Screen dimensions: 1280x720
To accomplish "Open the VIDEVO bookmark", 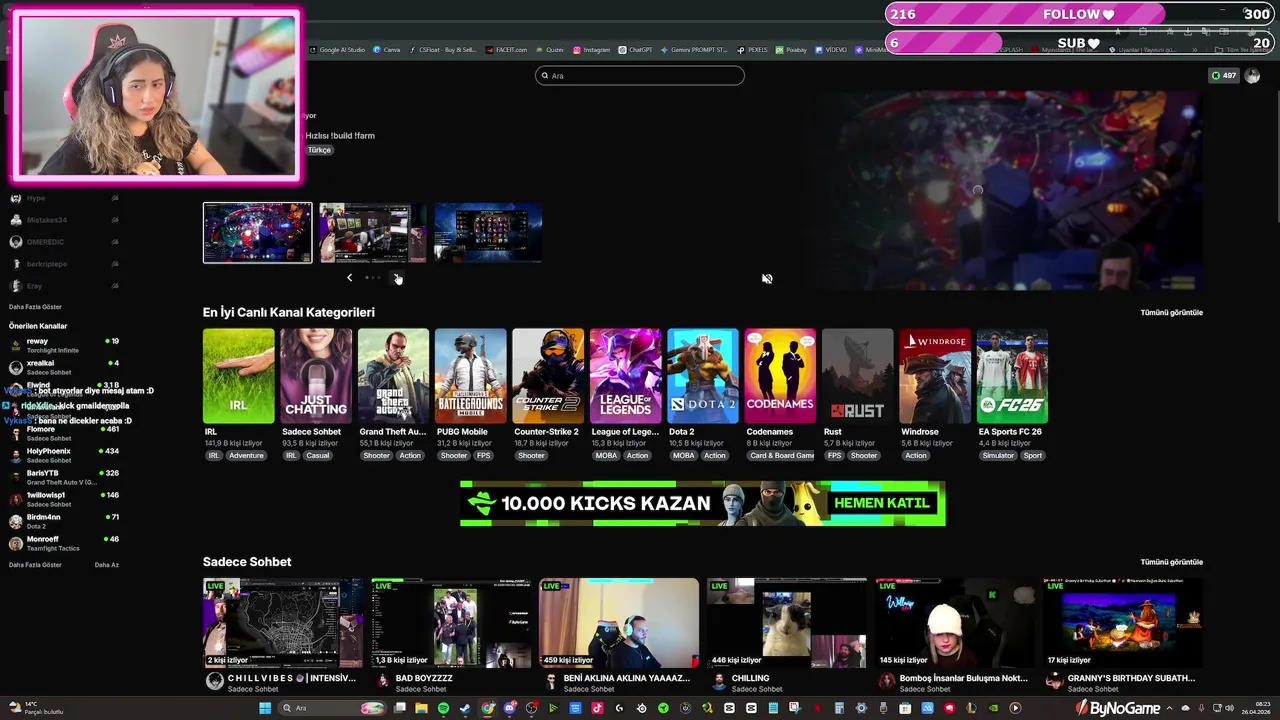I will coord(831,49).
